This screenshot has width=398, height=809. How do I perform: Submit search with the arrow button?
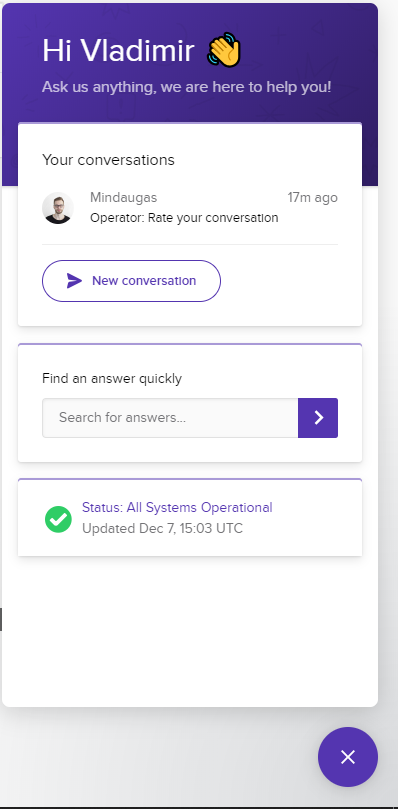(318, 417)
